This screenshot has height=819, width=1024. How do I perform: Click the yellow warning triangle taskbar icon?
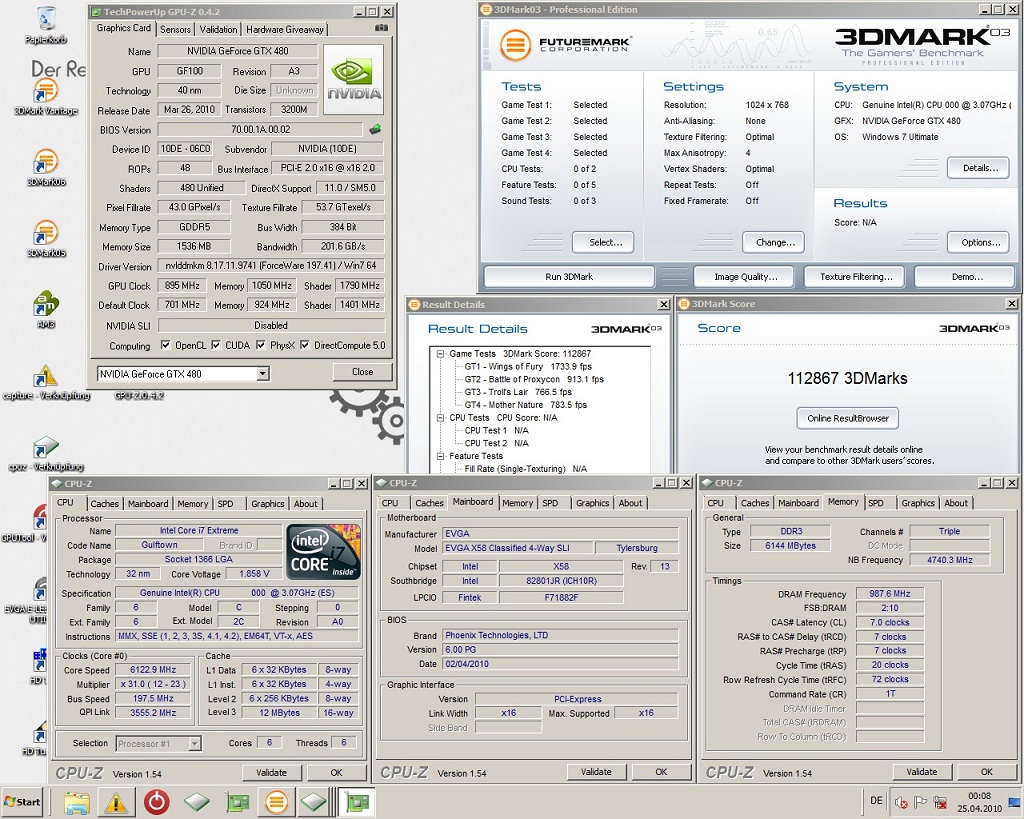[x=116, y=803]
